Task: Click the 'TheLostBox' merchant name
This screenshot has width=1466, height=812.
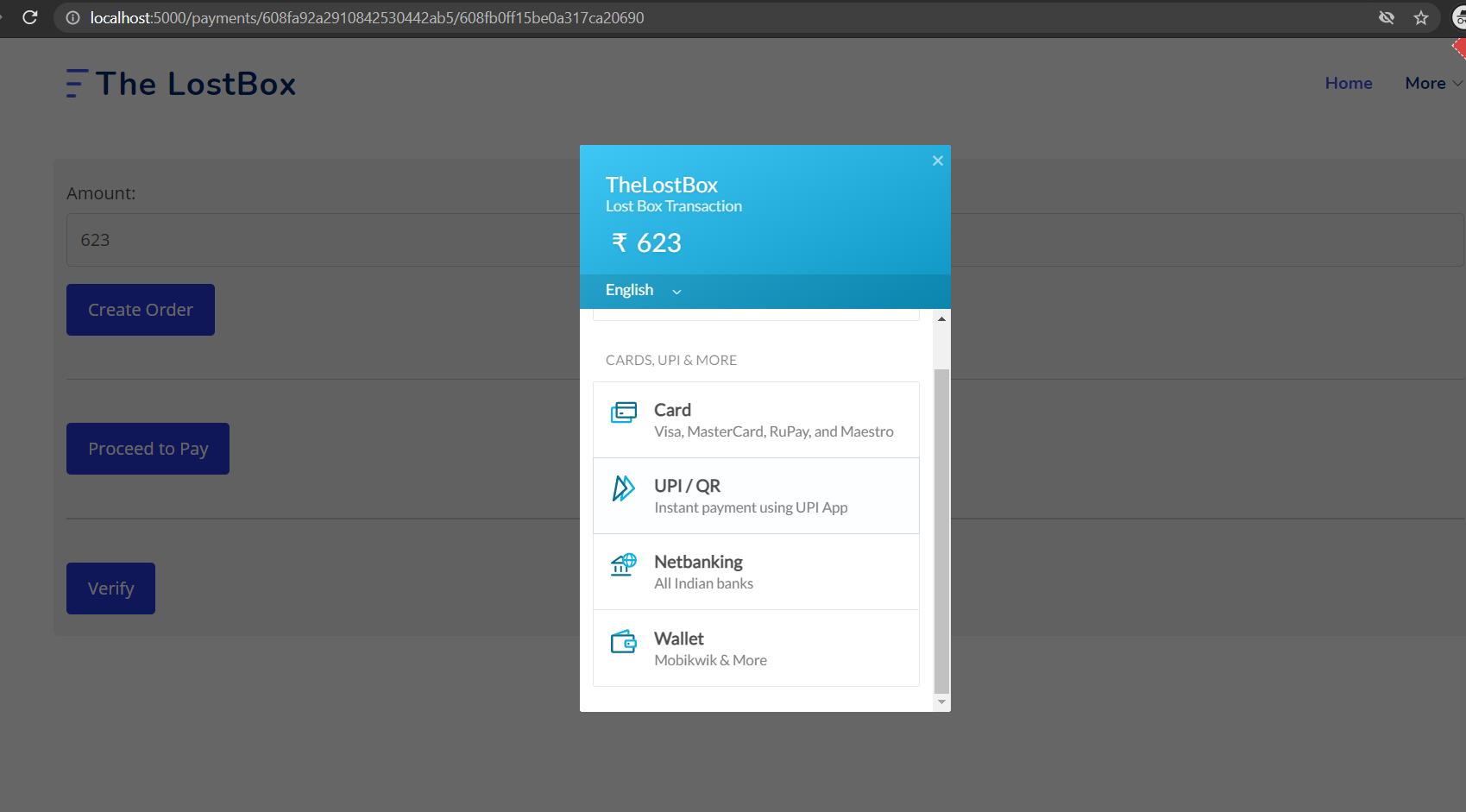Action: 662,185
